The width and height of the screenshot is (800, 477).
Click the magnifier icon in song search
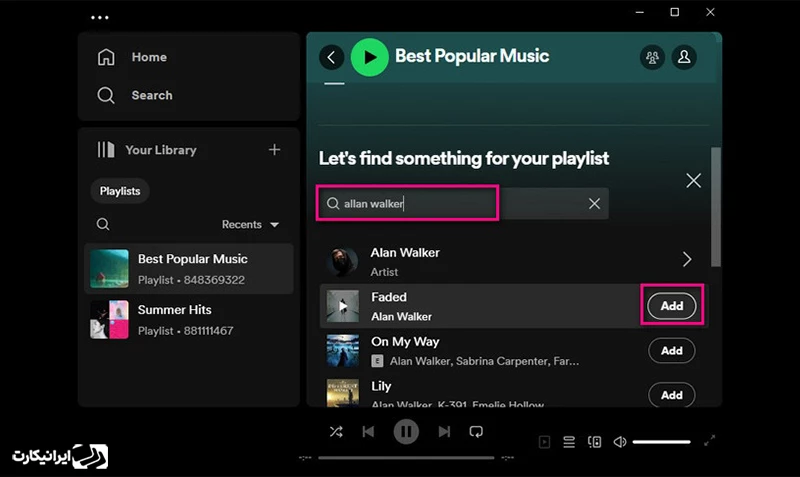click(x=333, y=204)
